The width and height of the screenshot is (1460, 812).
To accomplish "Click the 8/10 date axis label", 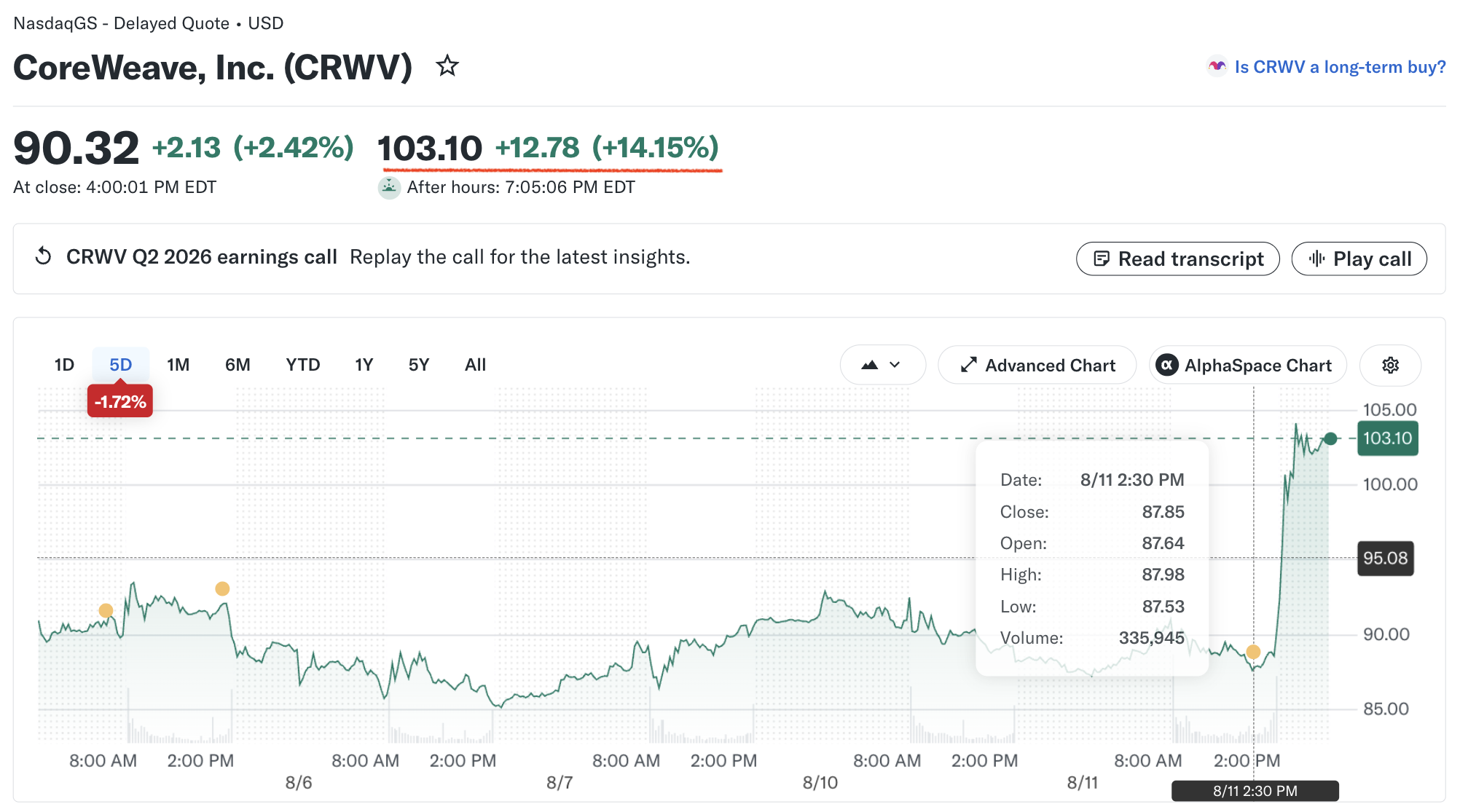I will (820, 783).
